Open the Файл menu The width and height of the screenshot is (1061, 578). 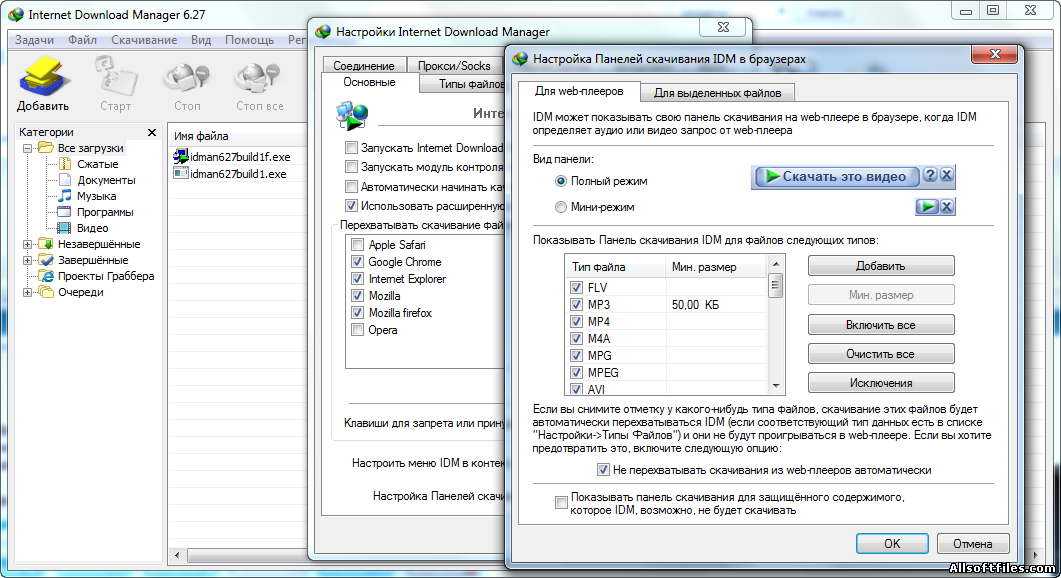coord(82,40)
